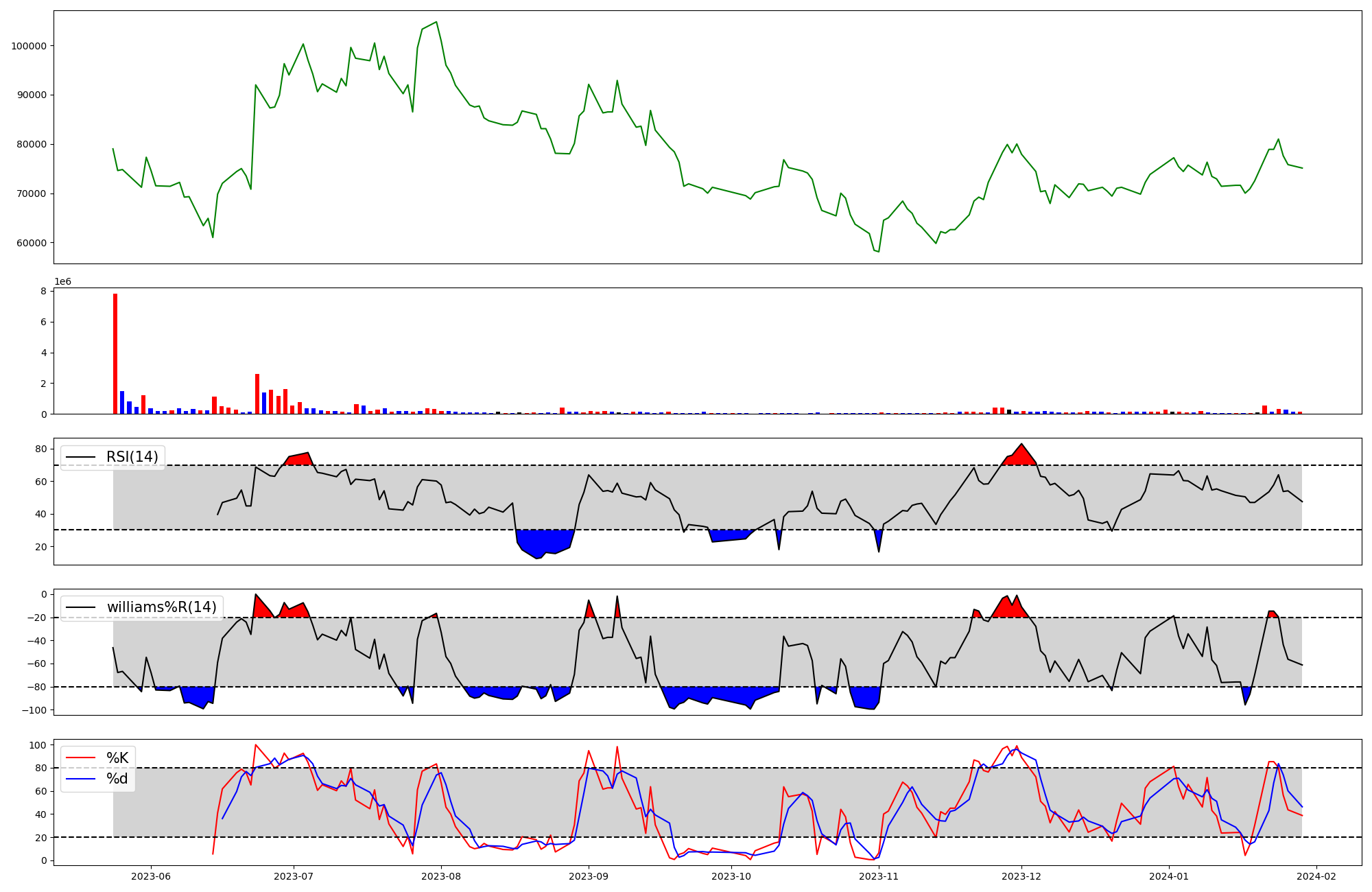The height and width of the screenshot is (892, 1372).
Task: Click the RSI(14) legend label
Action: (132, 457)
